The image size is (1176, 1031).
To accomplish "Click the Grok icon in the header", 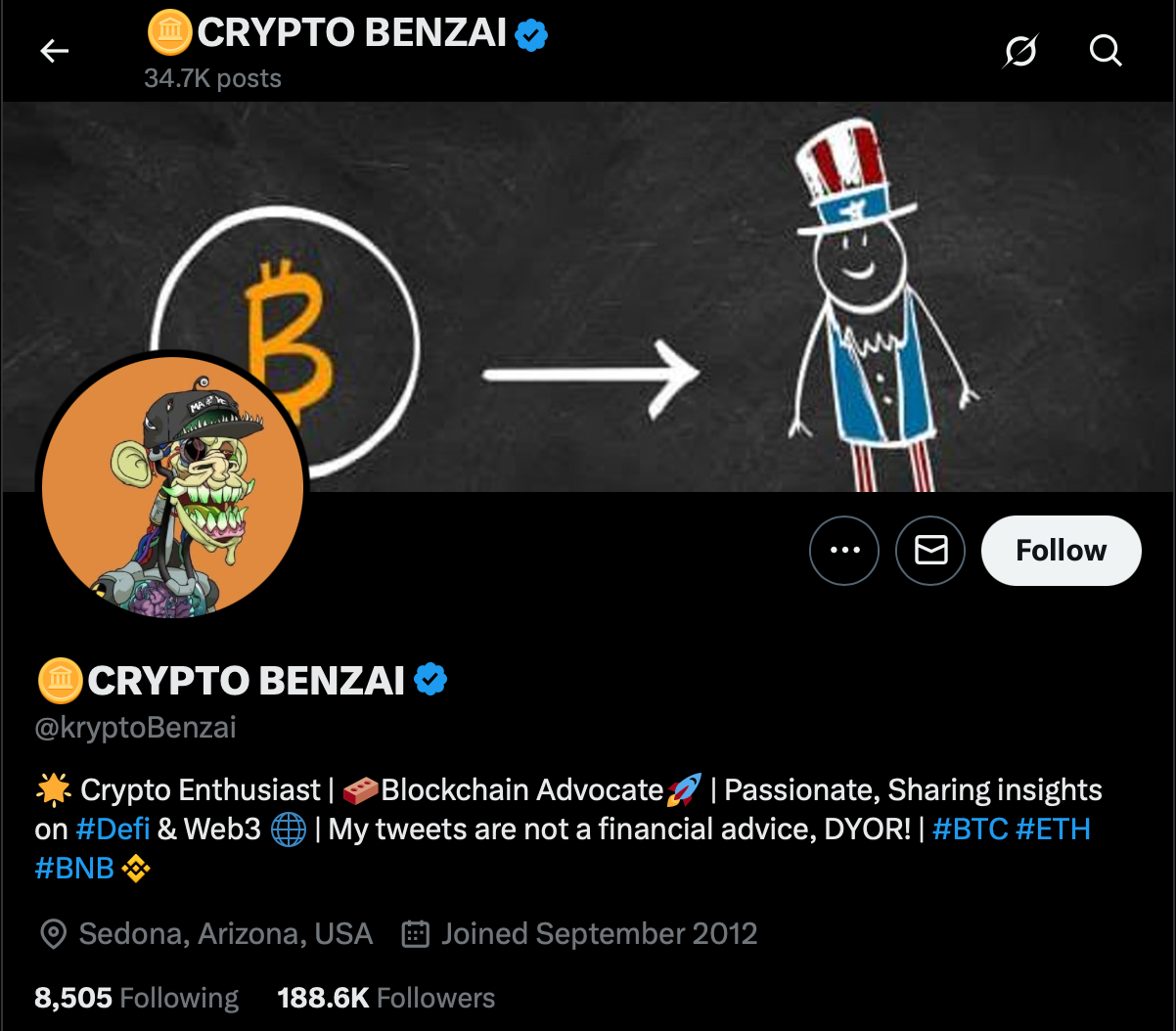I will [1020, 51].
